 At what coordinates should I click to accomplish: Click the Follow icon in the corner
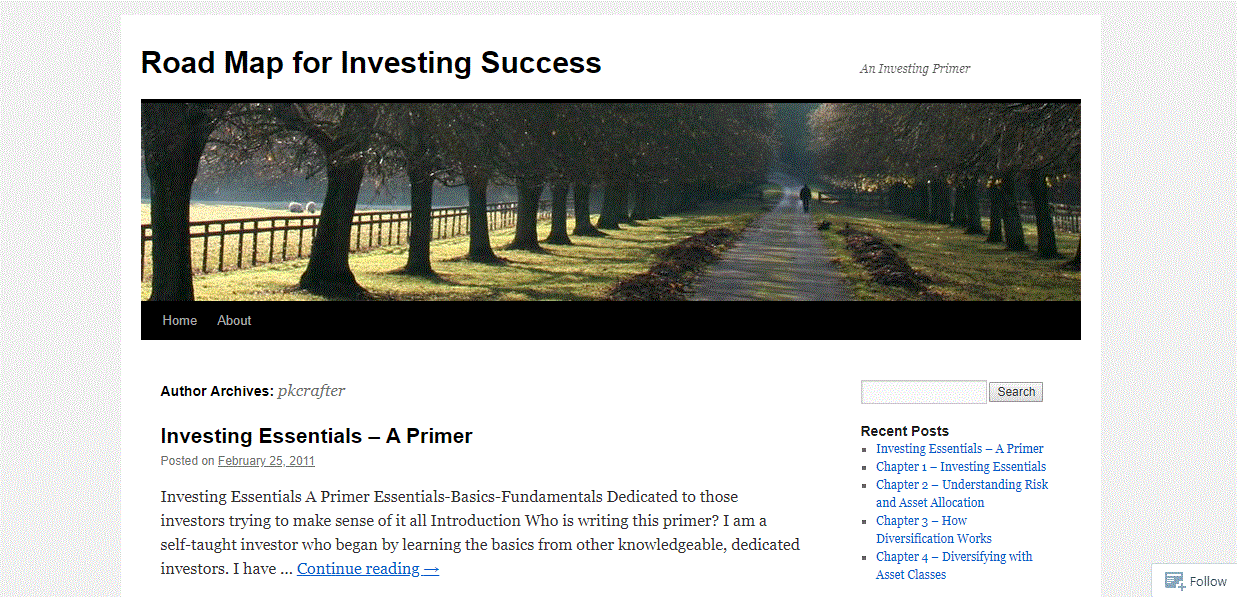tap(1175, 581)
